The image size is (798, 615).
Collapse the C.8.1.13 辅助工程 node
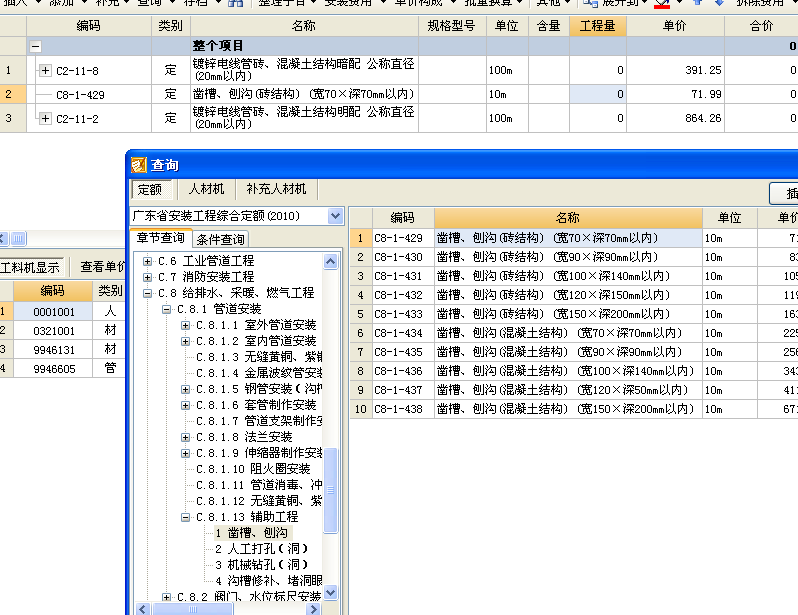point(186,517)
